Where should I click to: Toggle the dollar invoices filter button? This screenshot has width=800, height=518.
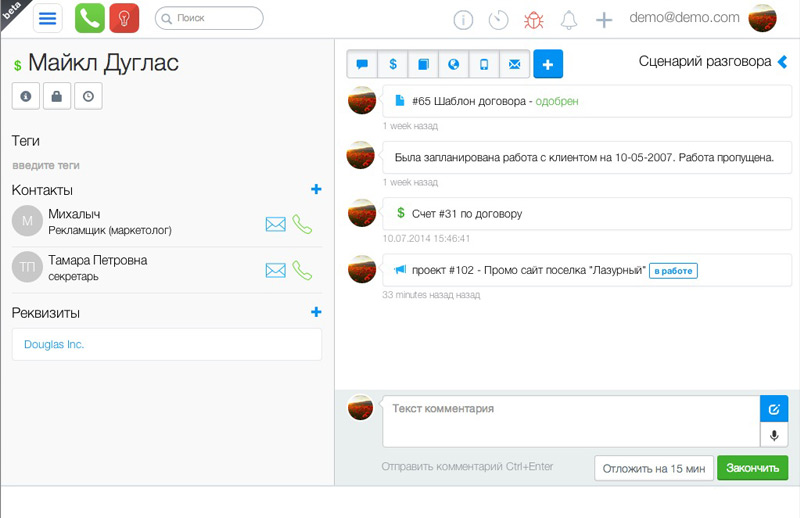[x=392, y=64]
